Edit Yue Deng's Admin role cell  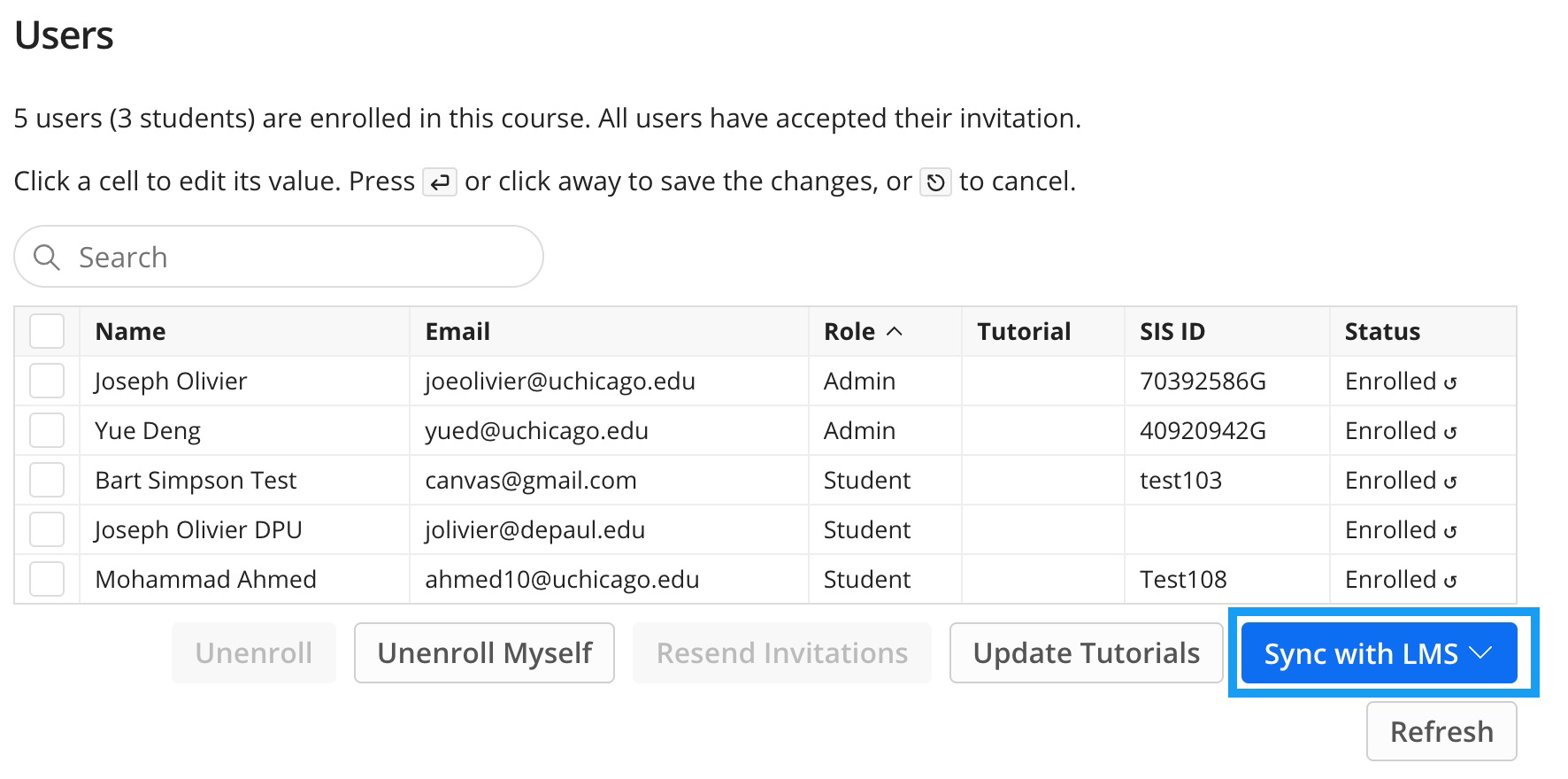point(885,430)
